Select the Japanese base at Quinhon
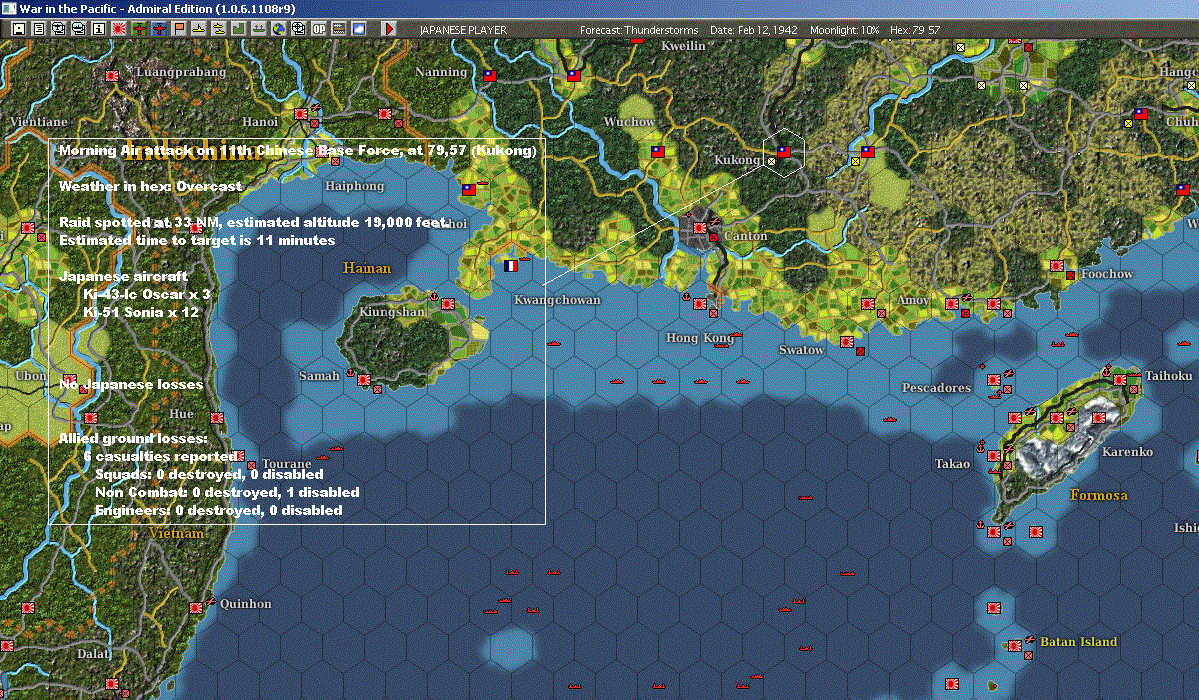The image size is (1199, 700). coord(196,608)
